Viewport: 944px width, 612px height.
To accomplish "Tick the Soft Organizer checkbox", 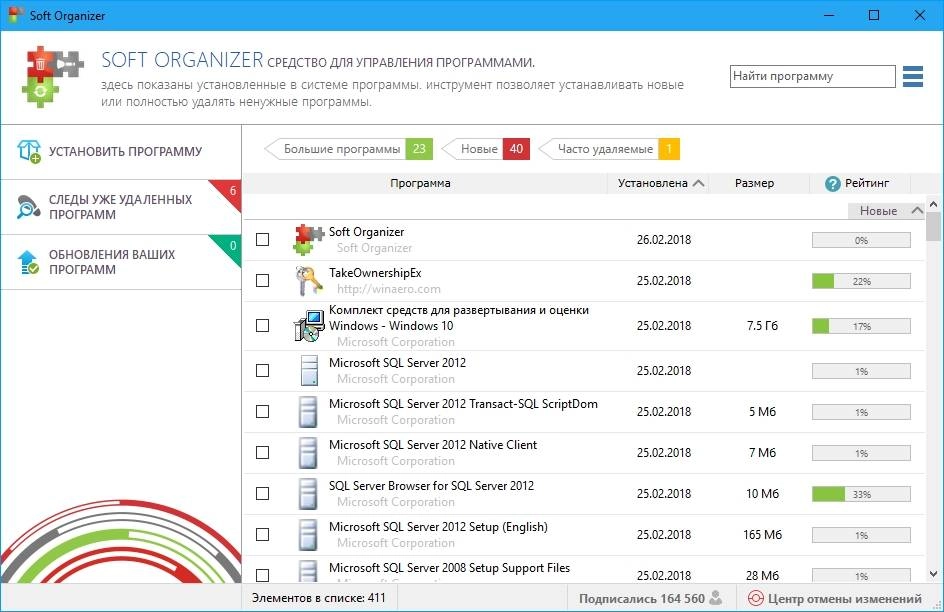I will [262, 240].
